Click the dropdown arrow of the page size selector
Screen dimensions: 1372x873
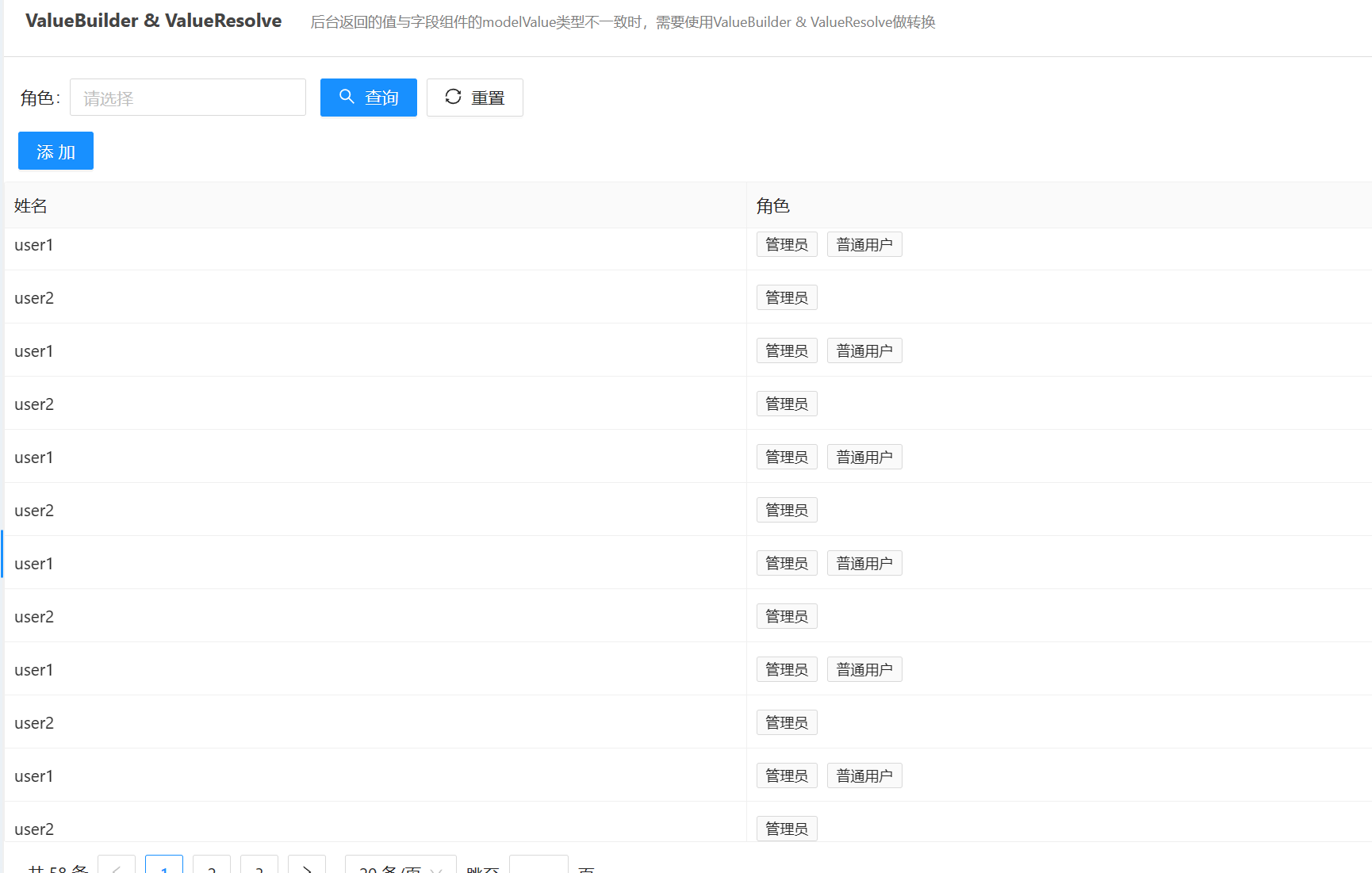(436, 870)
